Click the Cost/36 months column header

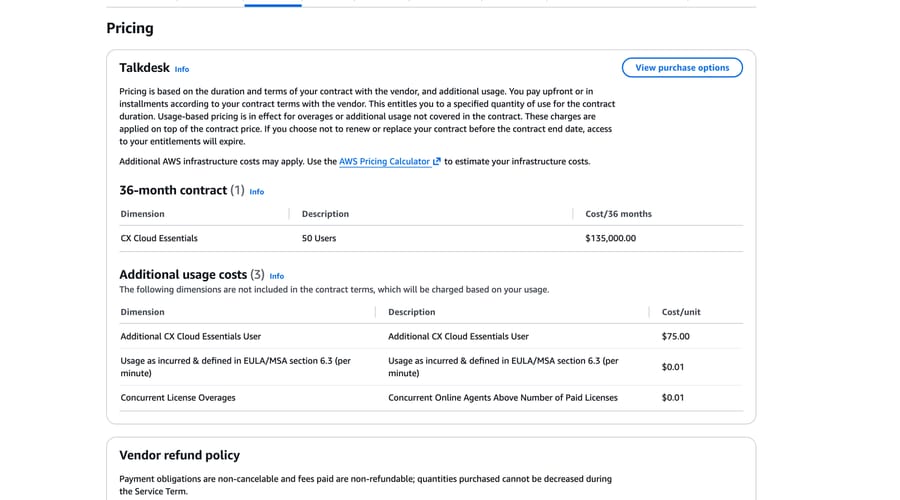[618, 214]
